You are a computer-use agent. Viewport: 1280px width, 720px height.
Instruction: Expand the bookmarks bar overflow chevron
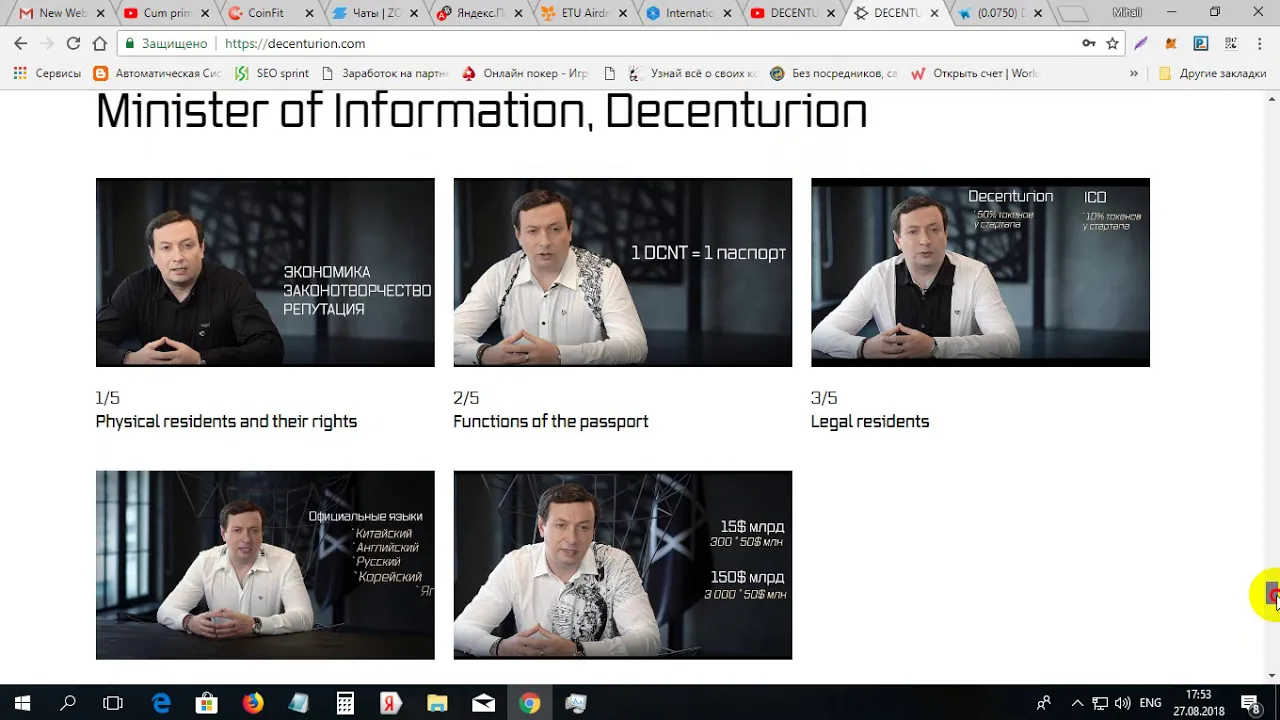pos(1133,73)
